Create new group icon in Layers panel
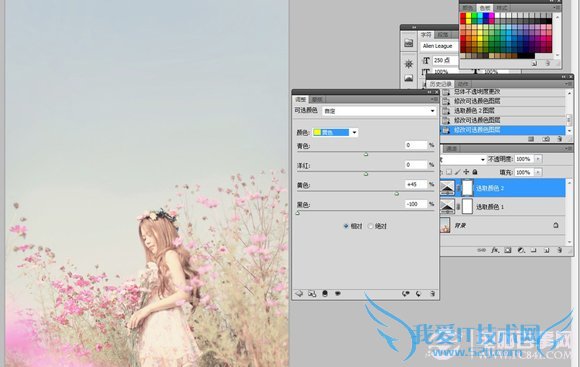This screenshot has height=367, width=580. pos(533,250)
